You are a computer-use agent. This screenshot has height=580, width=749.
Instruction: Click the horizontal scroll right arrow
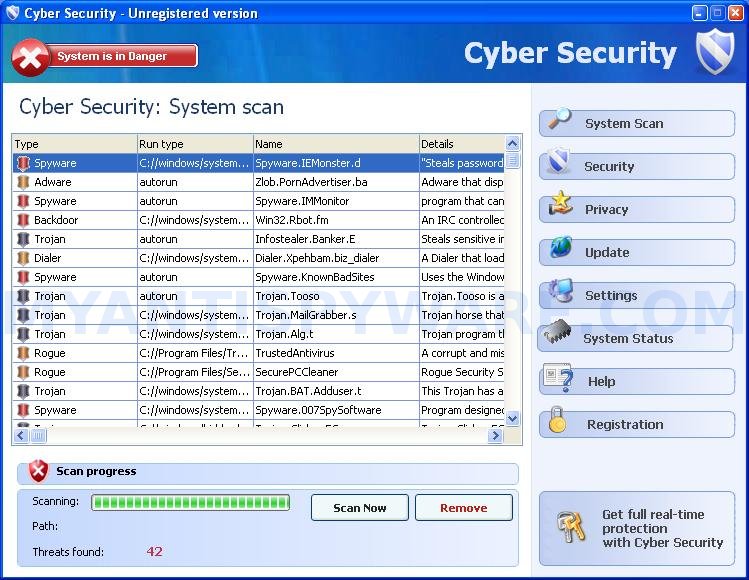click(495, 436)
